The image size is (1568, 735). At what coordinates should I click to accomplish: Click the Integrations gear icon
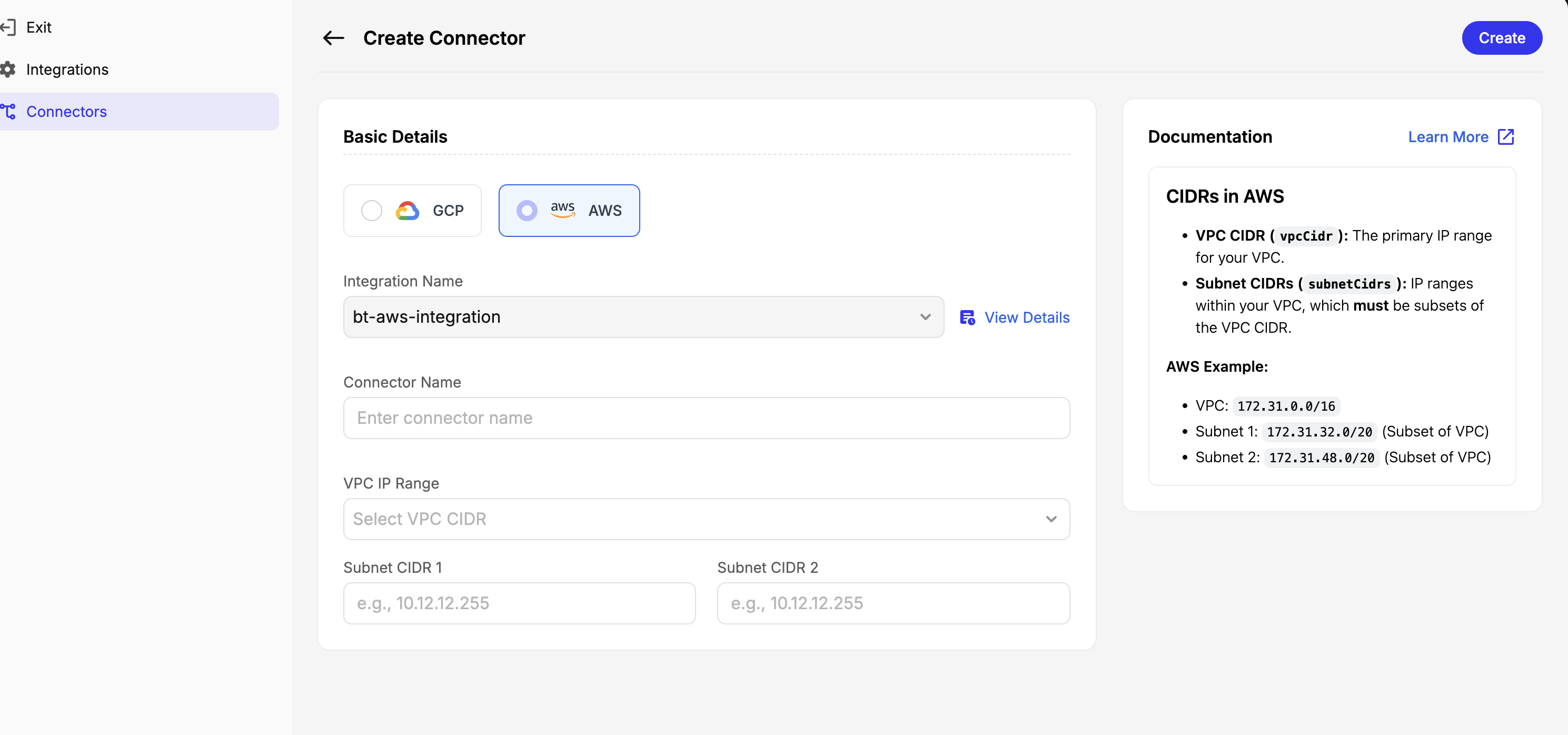[8, 69]
